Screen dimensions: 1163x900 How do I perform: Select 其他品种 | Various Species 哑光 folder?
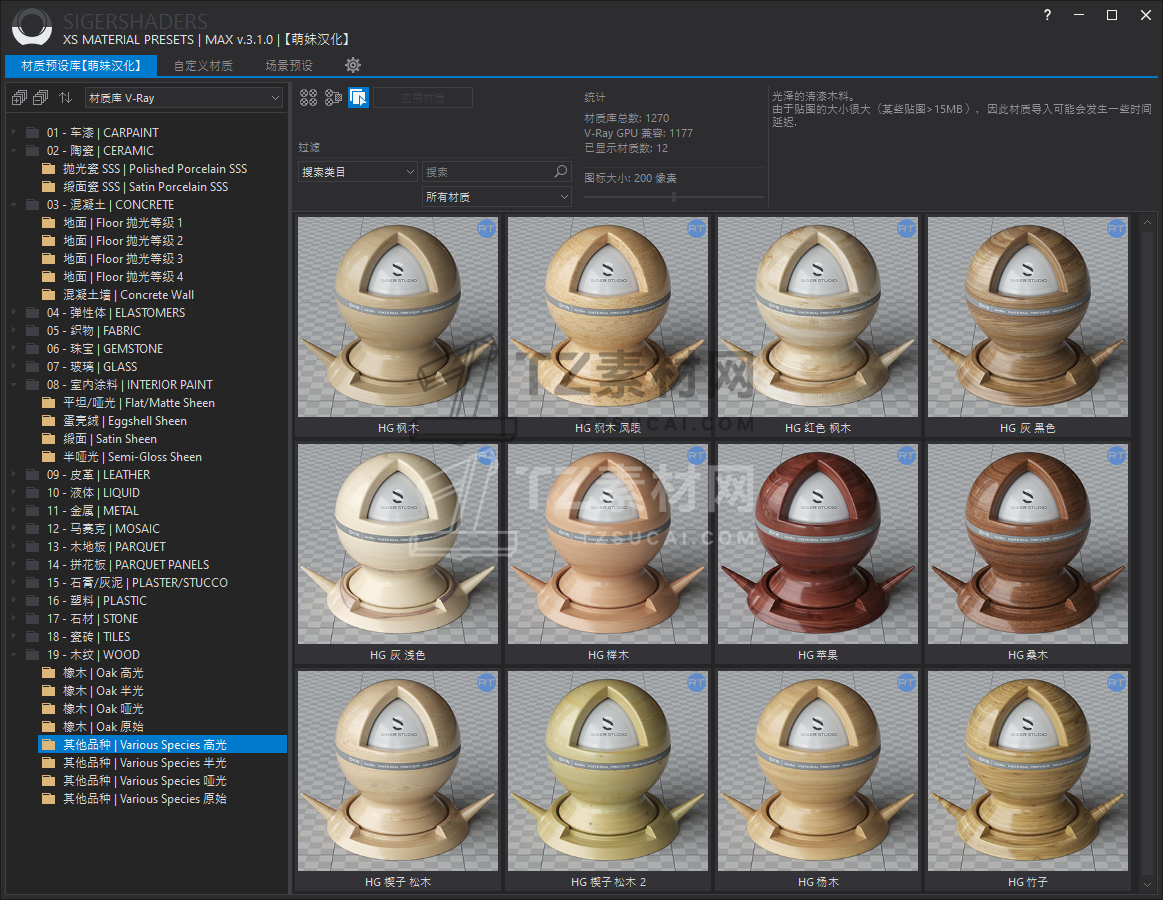click(x=145, y=781)
